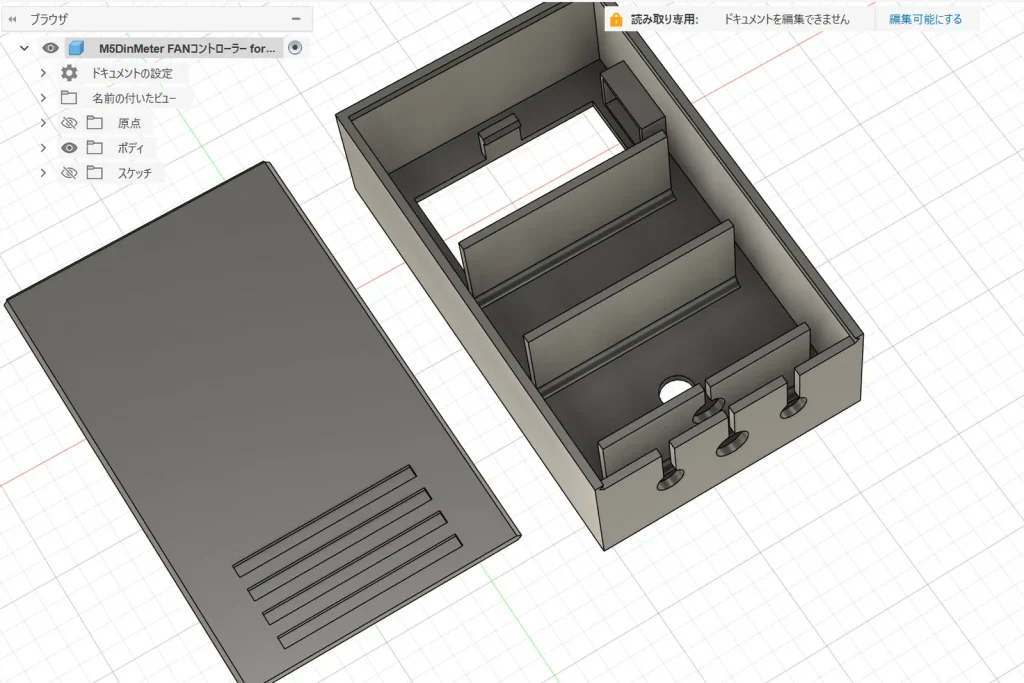Screen dimensions: 1024x683
Task: Click the orange read-only lock icon
Action: [x=616, y=19]
